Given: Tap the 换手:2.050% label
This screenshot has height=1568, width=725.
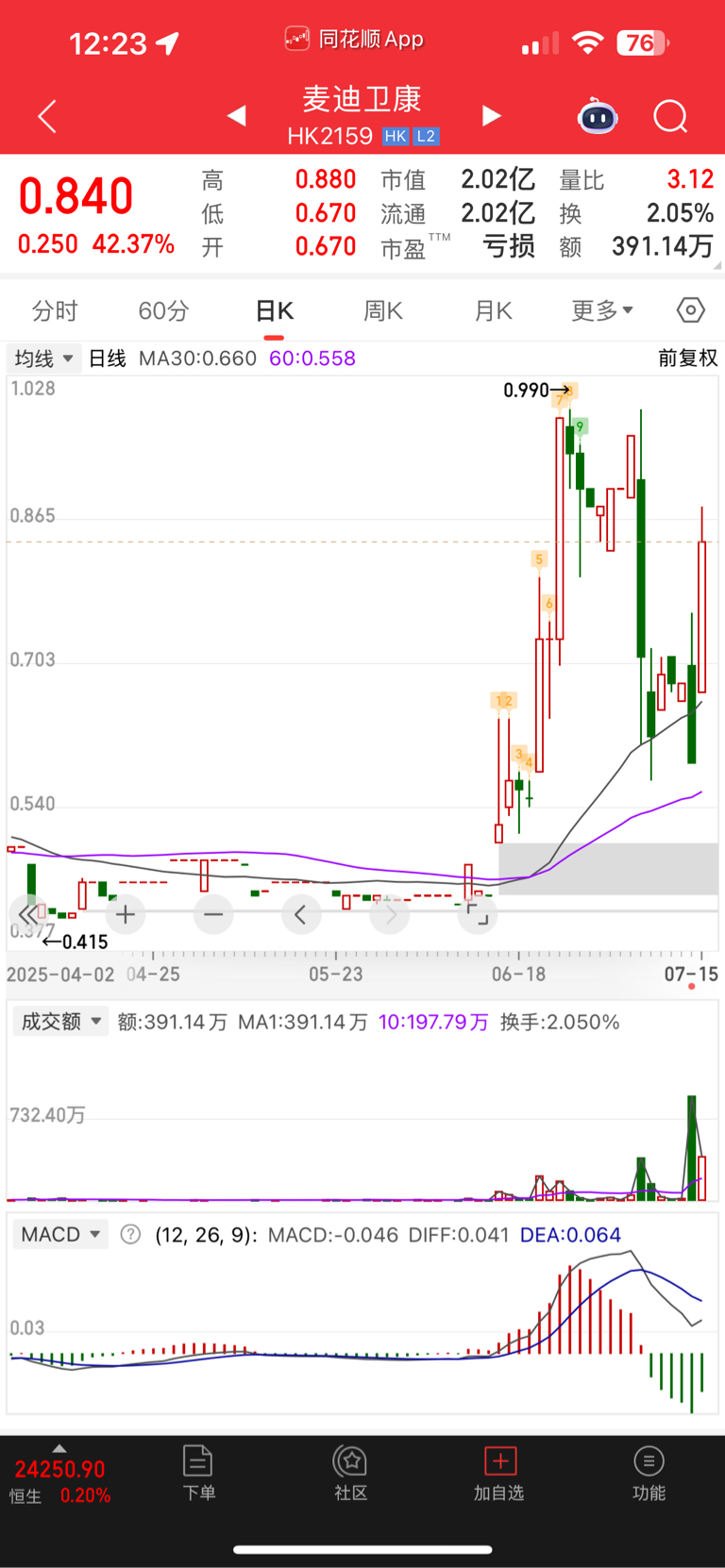Looking at the screenshot, I should click(560, 1022).
